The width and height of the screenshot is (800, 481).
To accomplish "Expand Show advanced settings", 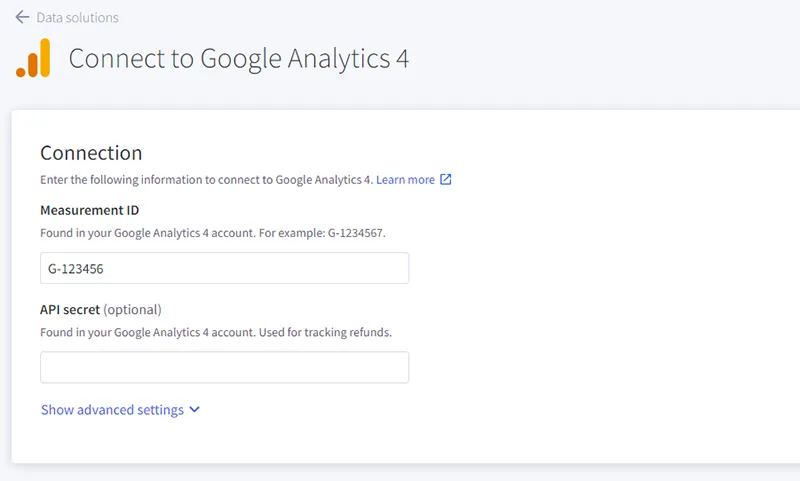I will [x=112, y=410].
